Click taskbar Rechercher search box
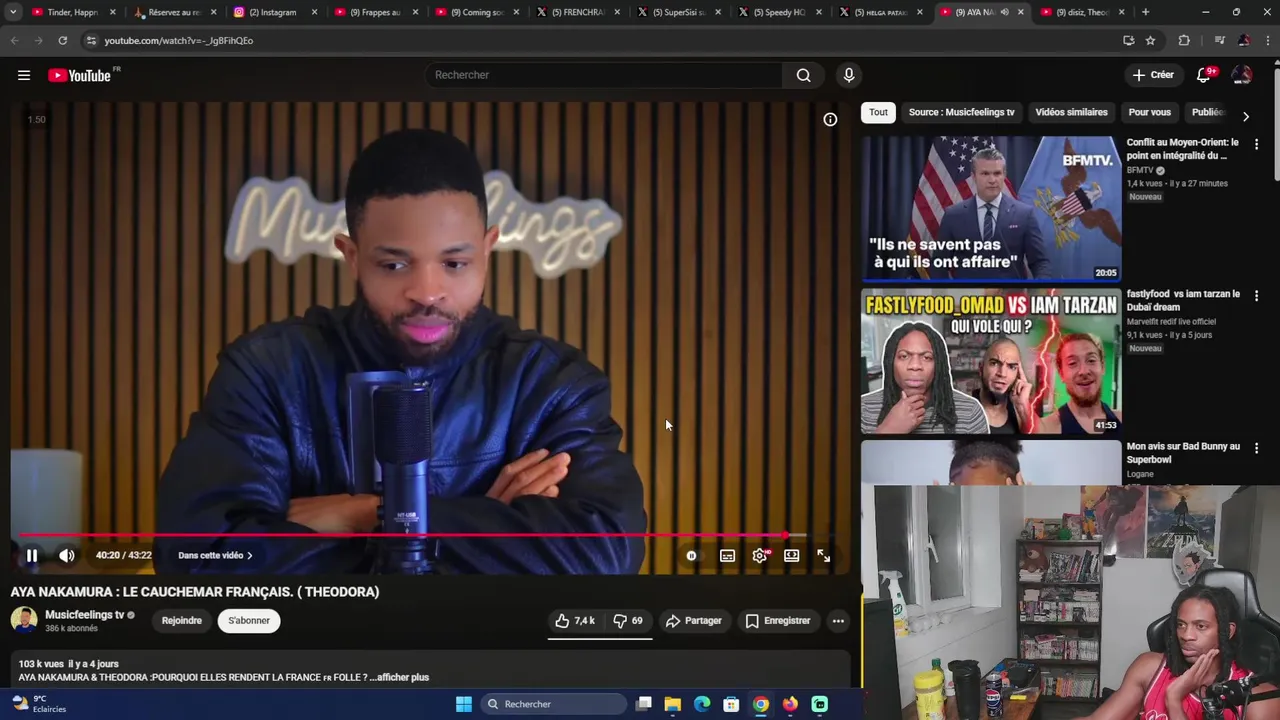1280x720 pixels. (x=553, y=704)
